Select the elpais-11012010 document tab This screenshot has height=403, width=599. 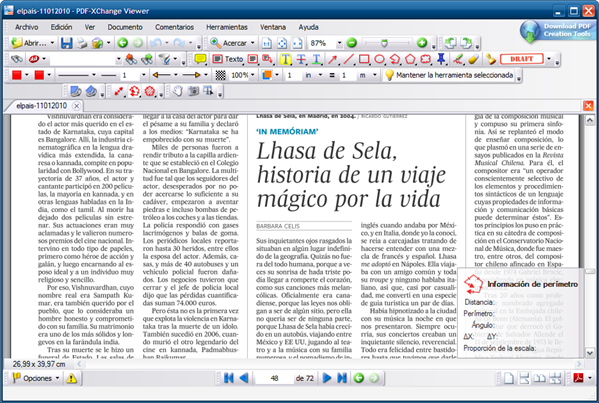(x=41, y=106)
